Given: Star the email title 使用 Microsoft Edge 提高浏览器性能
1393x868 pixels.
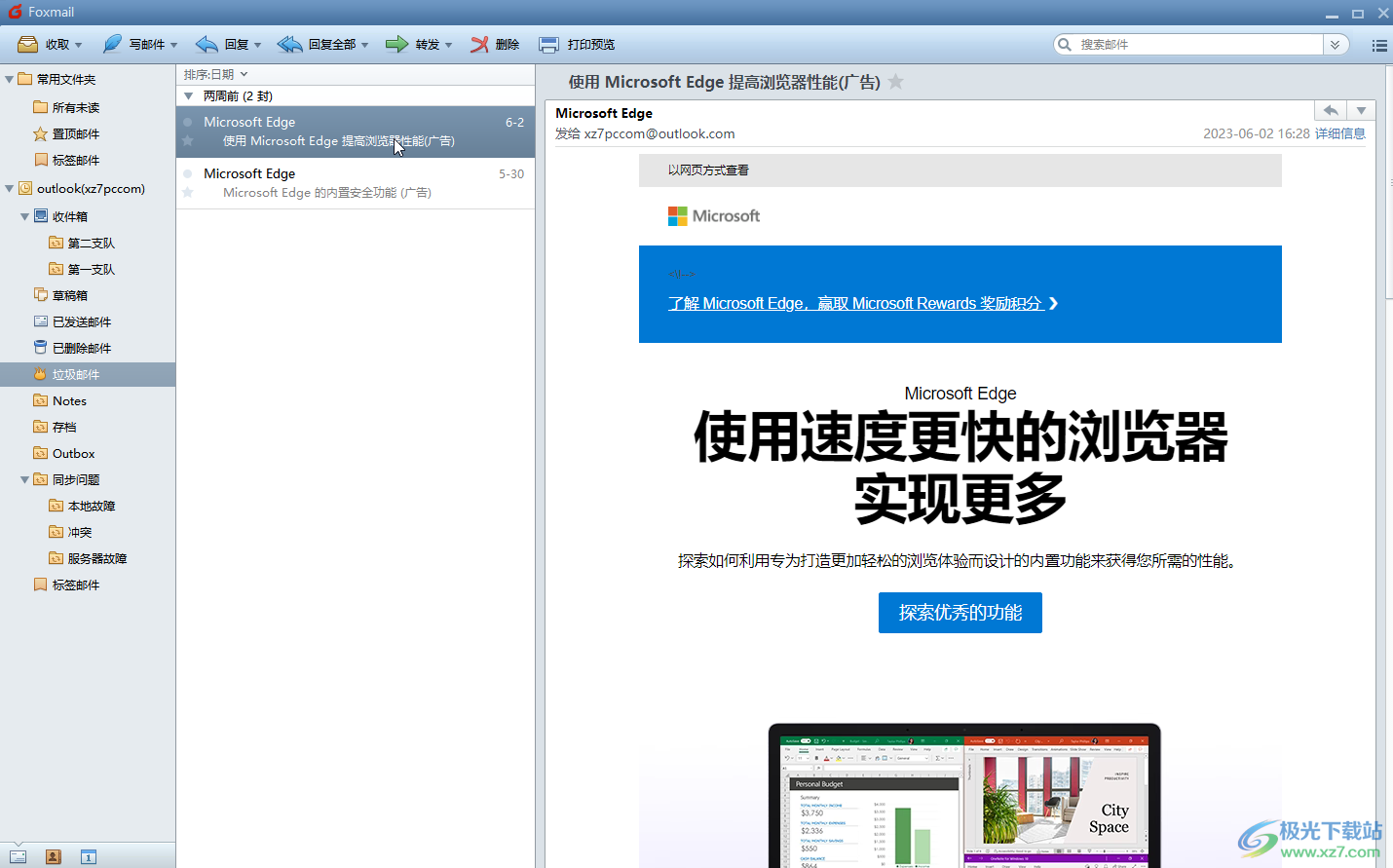Looking at the screenshot, I should pos(896,82).
